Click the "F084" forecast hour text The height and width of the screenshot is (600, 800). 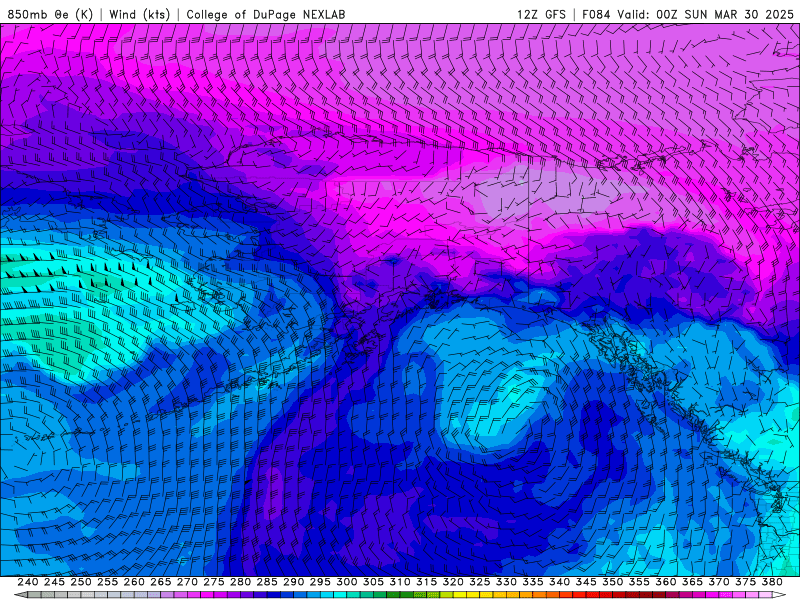[596, 14]
